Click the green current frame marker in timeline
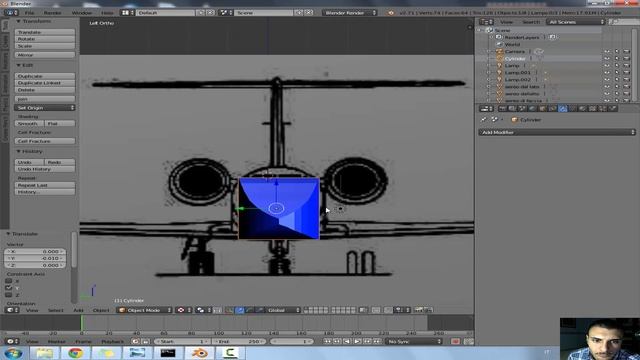This screenshot has width=640, height=360. click(81, 323)
